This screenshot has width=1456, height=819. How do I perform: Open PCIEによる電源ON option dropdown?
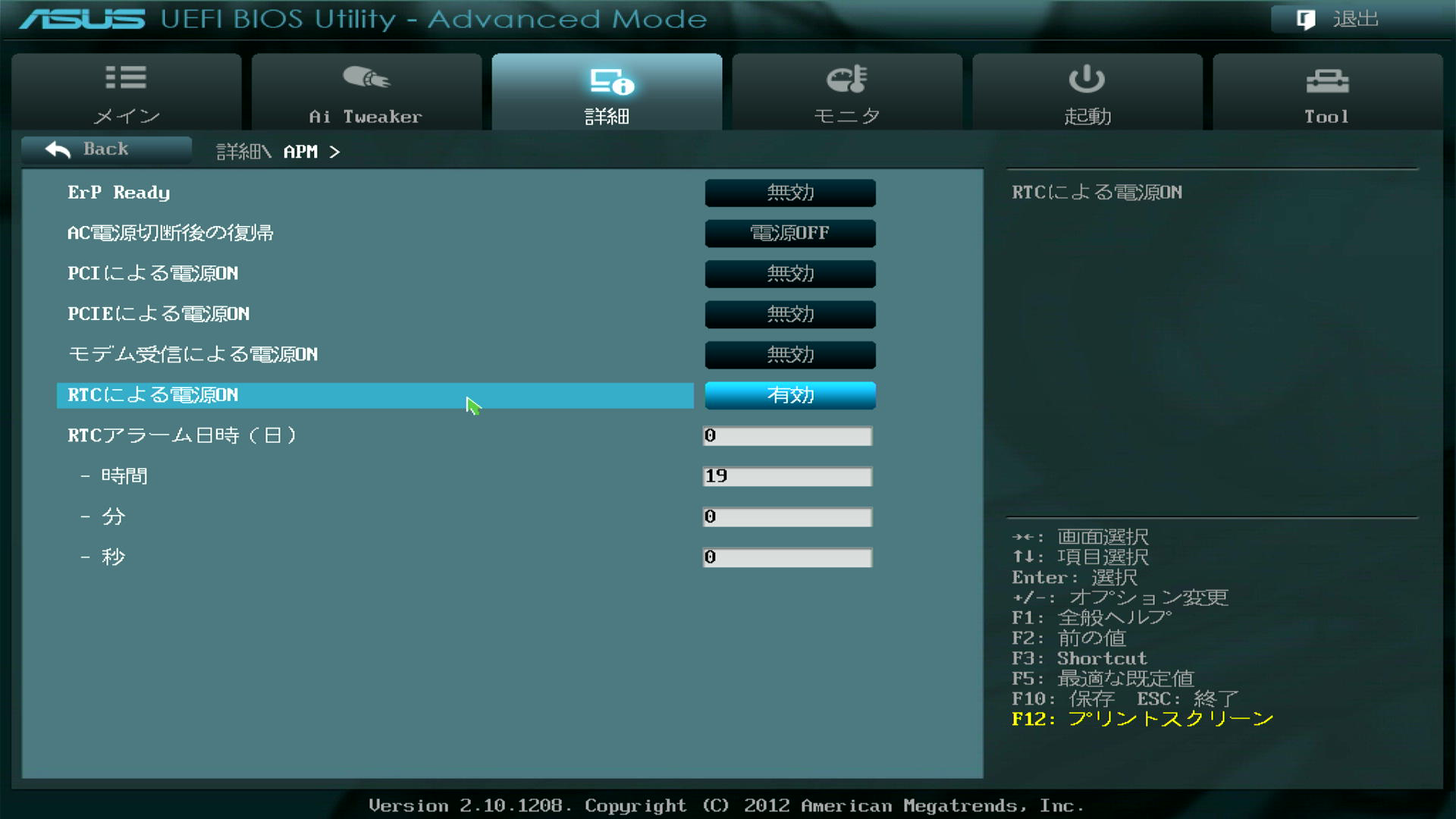(790, 314)
